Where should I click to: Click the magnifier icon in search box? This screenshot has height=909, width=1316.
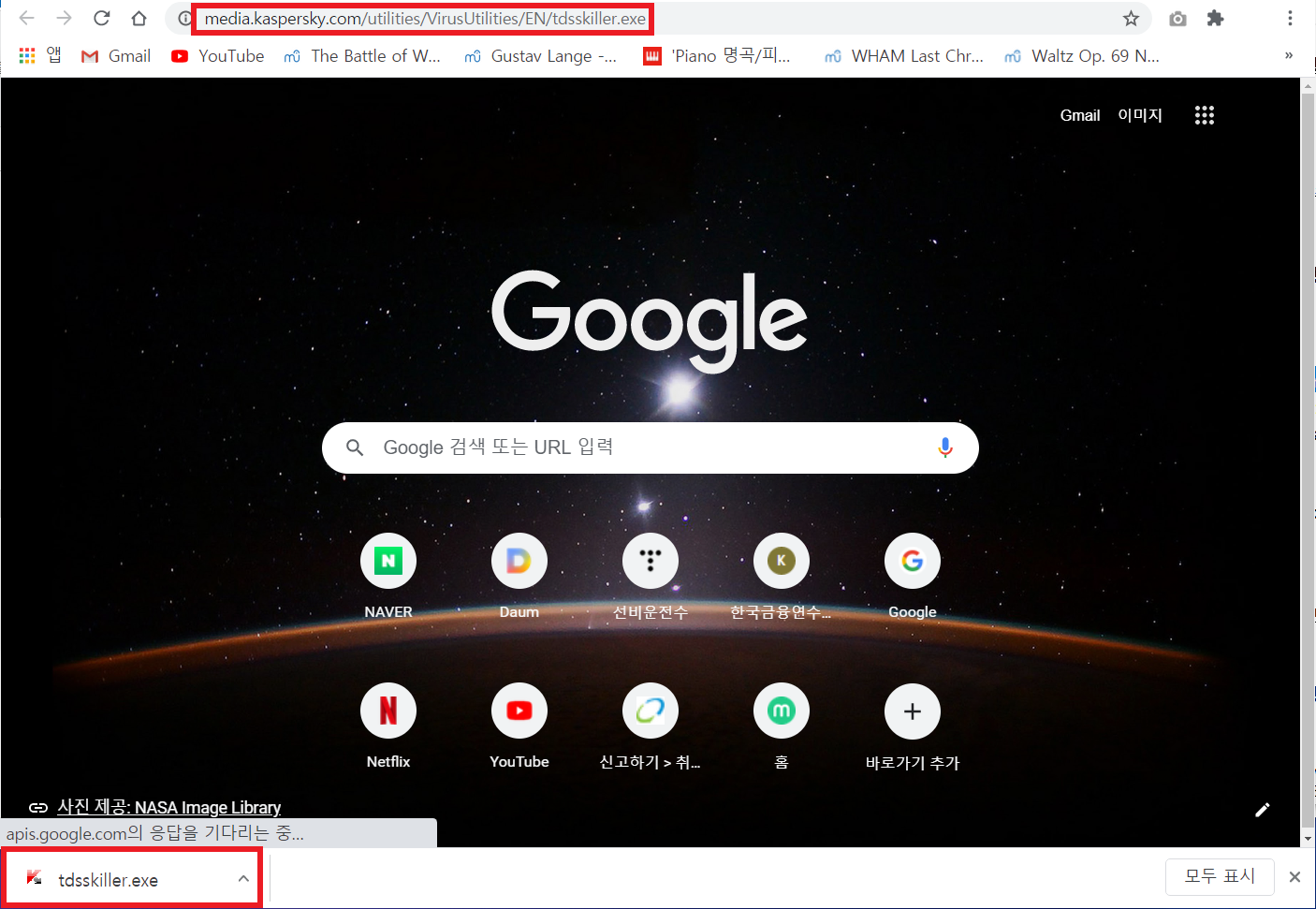coord(355,447)
